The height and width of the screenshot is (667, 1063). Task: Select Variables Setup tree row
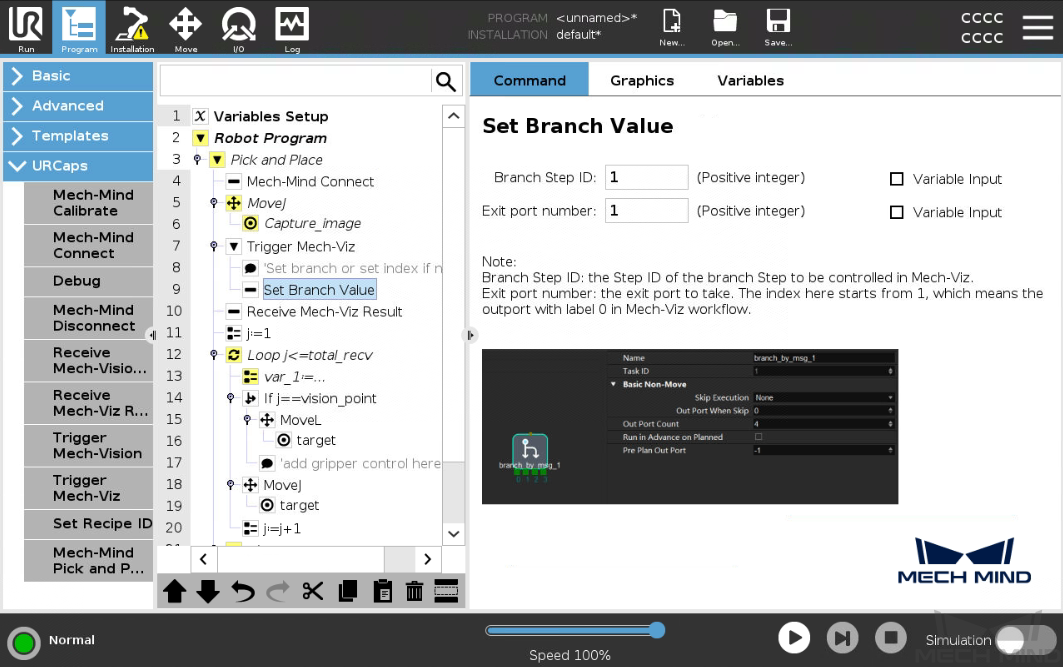click(x=270, y=117)
